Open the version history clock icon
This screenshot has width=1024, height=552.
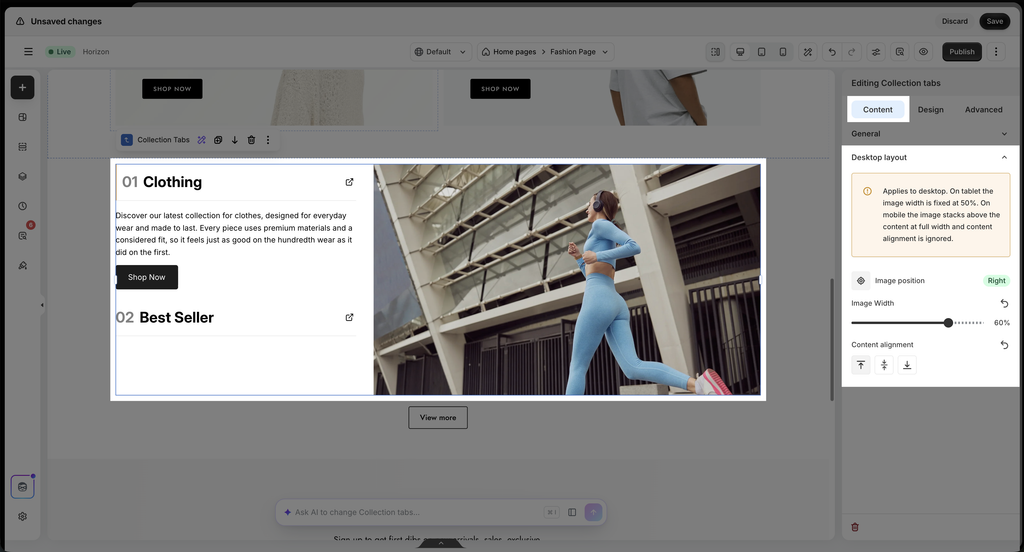point(22,206)
